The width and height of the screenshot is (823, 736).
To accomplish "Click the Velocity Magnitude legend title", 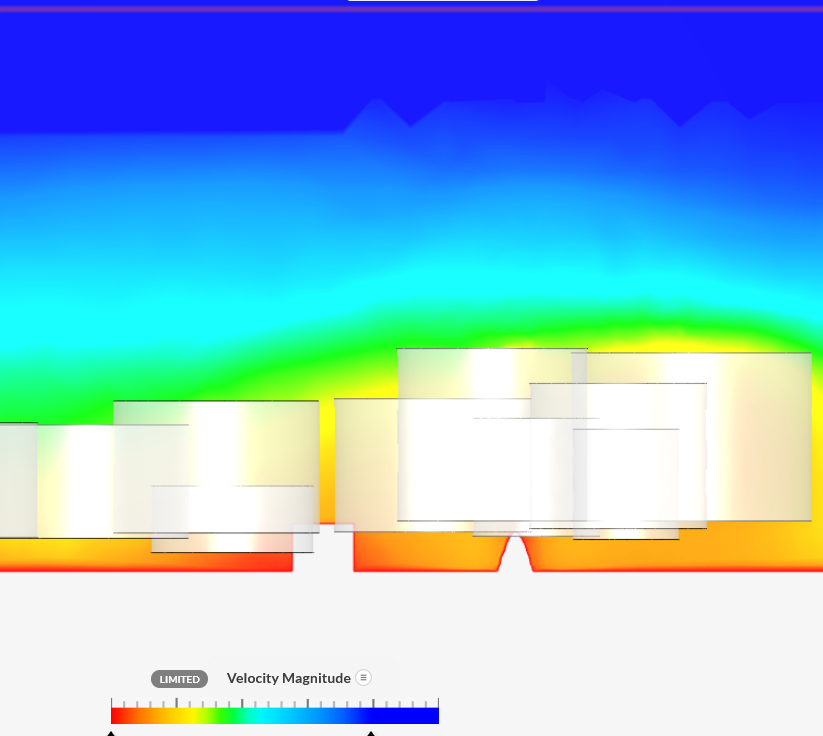I will [288, 678].
